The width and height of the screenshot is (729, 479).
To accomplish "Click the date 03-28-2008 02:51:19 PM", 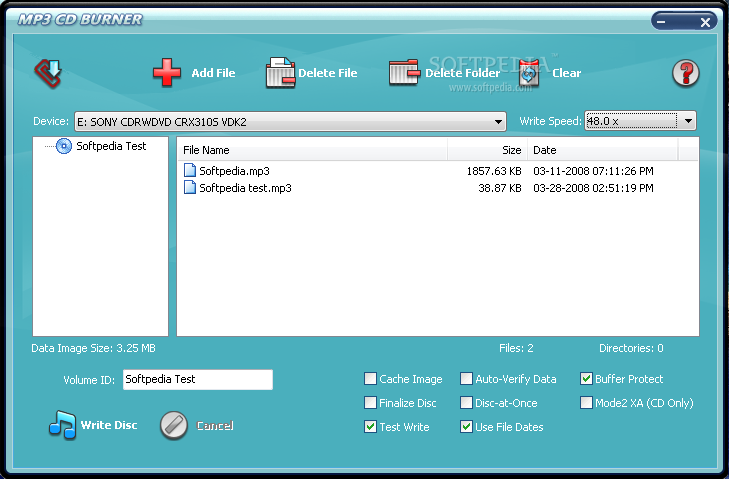I will tap(593, 188).
